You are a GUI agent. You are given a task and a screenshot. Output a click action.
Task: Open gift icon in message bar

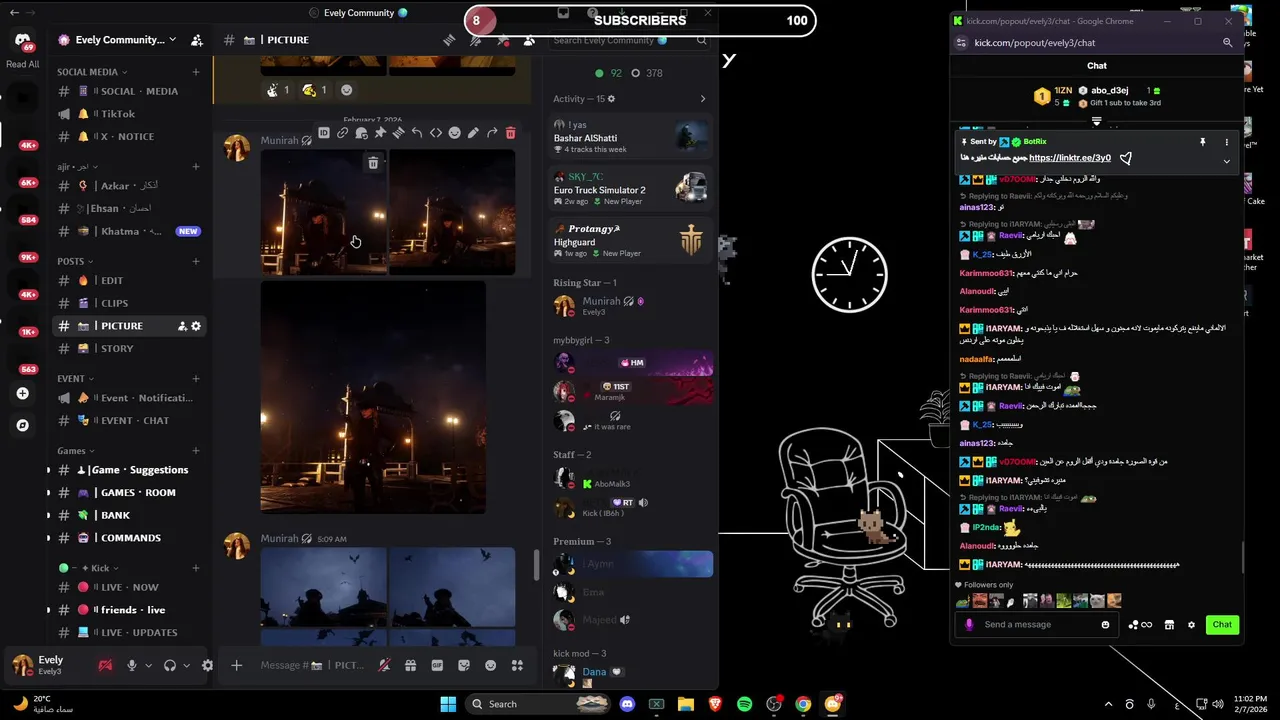[410, 665]
